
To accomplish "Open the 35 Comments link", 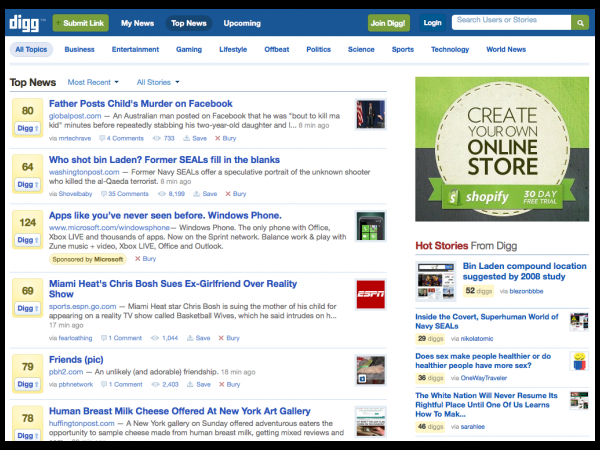I will (125, 194).
